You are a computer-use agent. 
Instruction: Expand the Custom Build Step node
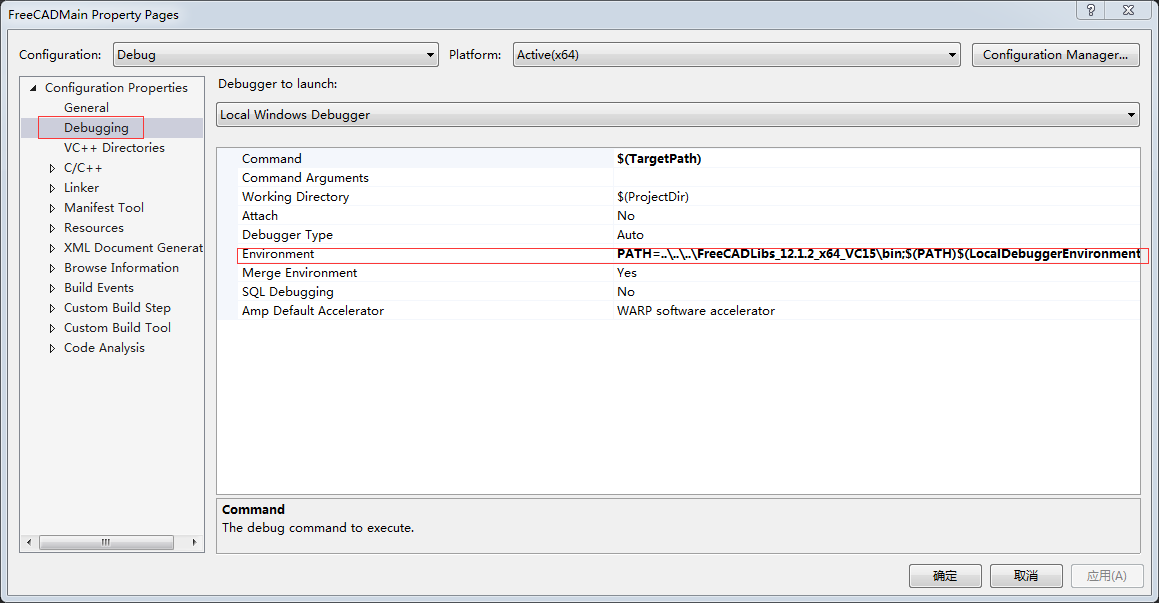point(52,308)
